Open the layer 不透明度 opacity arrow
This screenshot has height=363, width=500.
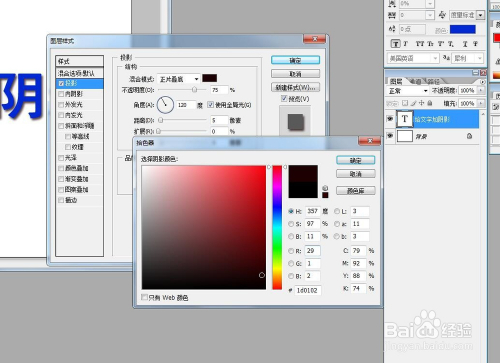coord(480,90)
